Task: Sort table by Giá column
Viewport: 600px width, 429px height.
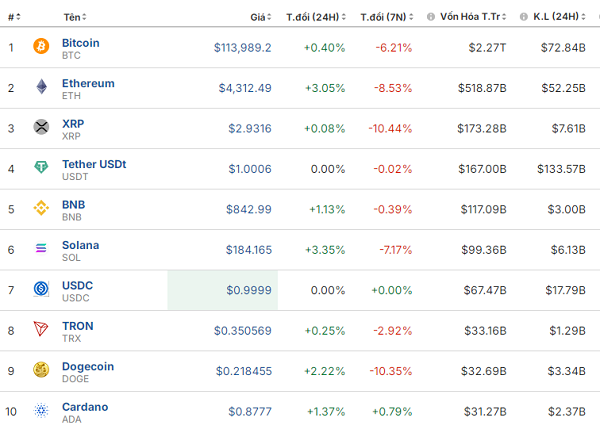Action: coord(261,17)
